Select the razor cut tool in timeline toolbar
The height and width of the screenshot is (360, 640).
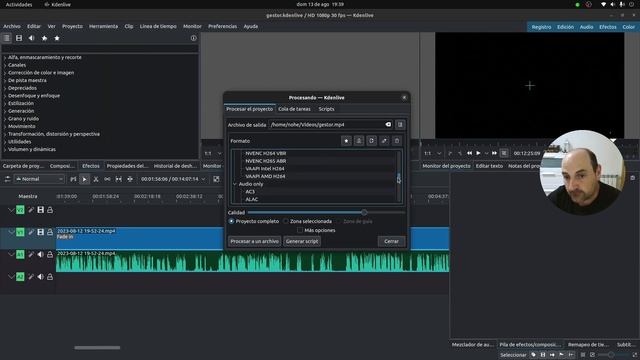pyautogui.click(x=96, y=179)
